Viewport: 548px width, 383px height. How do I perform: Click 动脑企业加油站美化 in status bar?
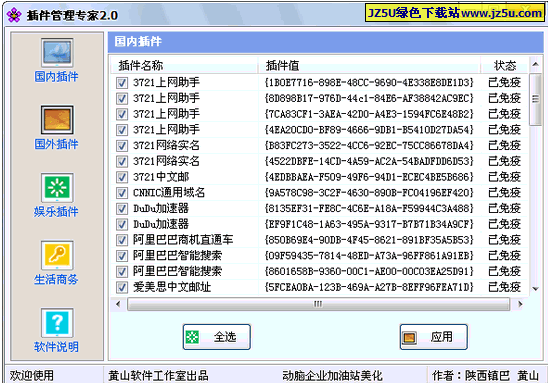tap(332, 376)
